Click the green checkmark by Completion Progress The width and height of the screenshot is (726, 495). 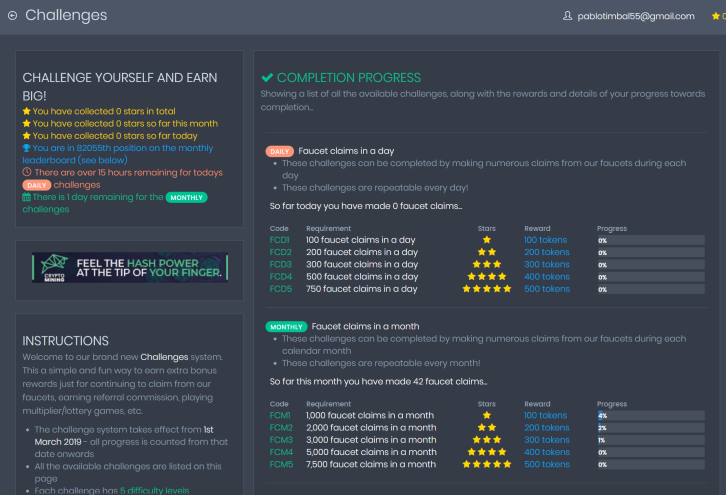(x=267, y=77)
